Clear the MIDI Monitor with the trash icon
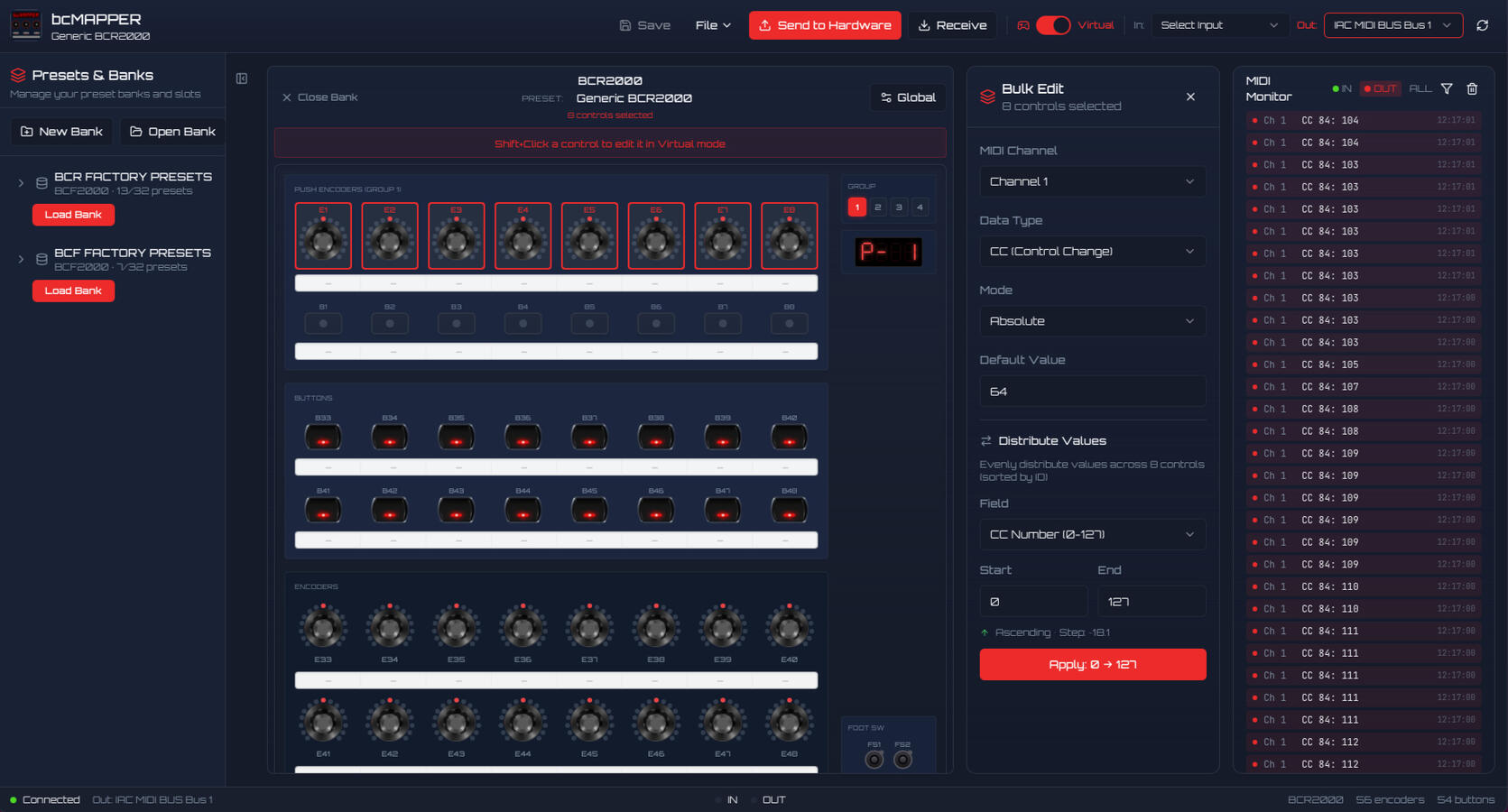Viewport: 1508px width, 812px height. pos(1472,88)
